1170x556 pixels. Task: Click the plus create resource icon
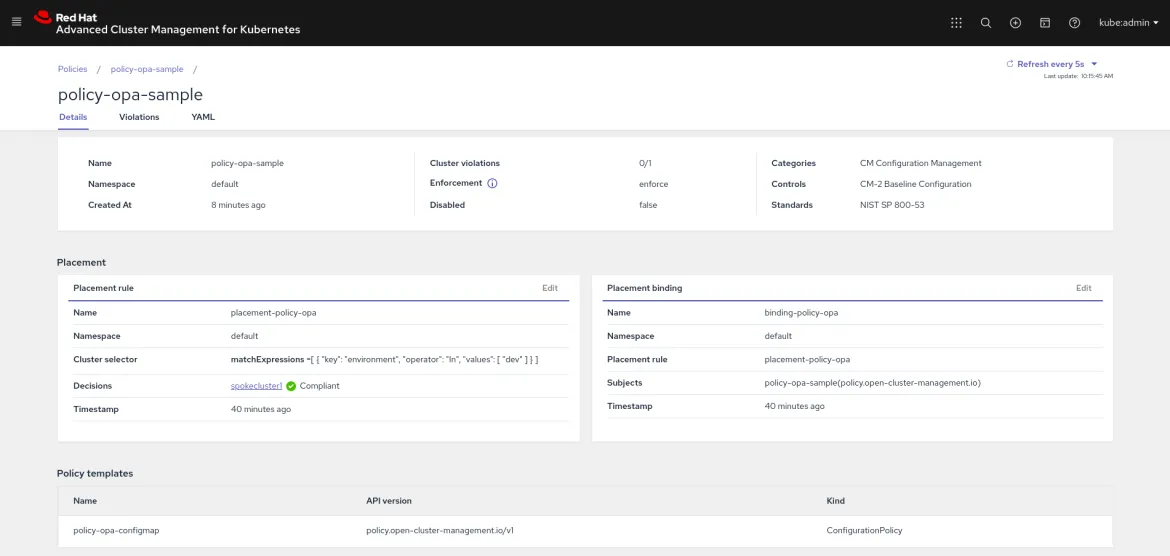point(1016,22)
